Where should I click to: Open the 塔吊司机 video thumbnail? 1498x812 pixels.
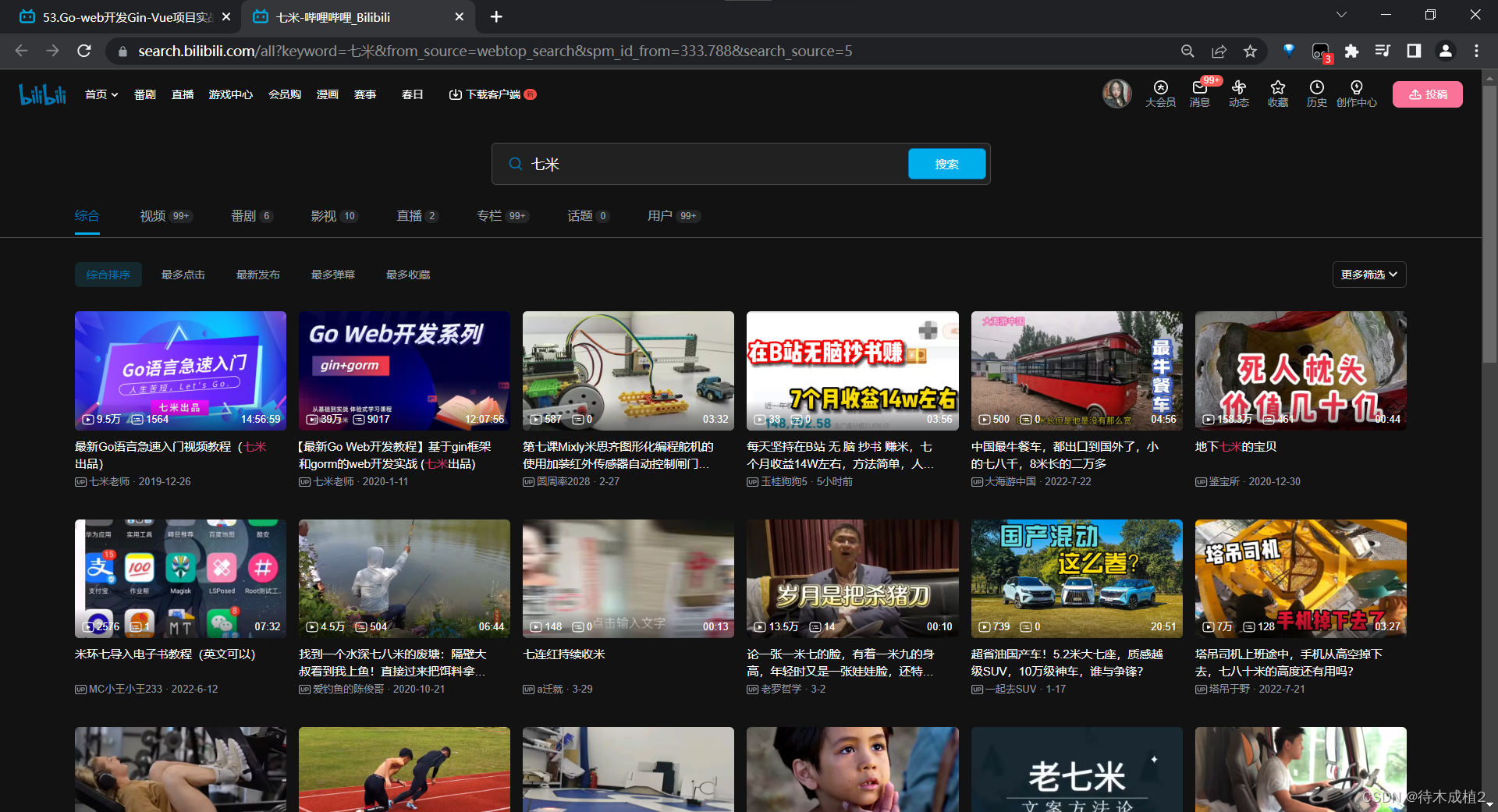(1301, 579)
